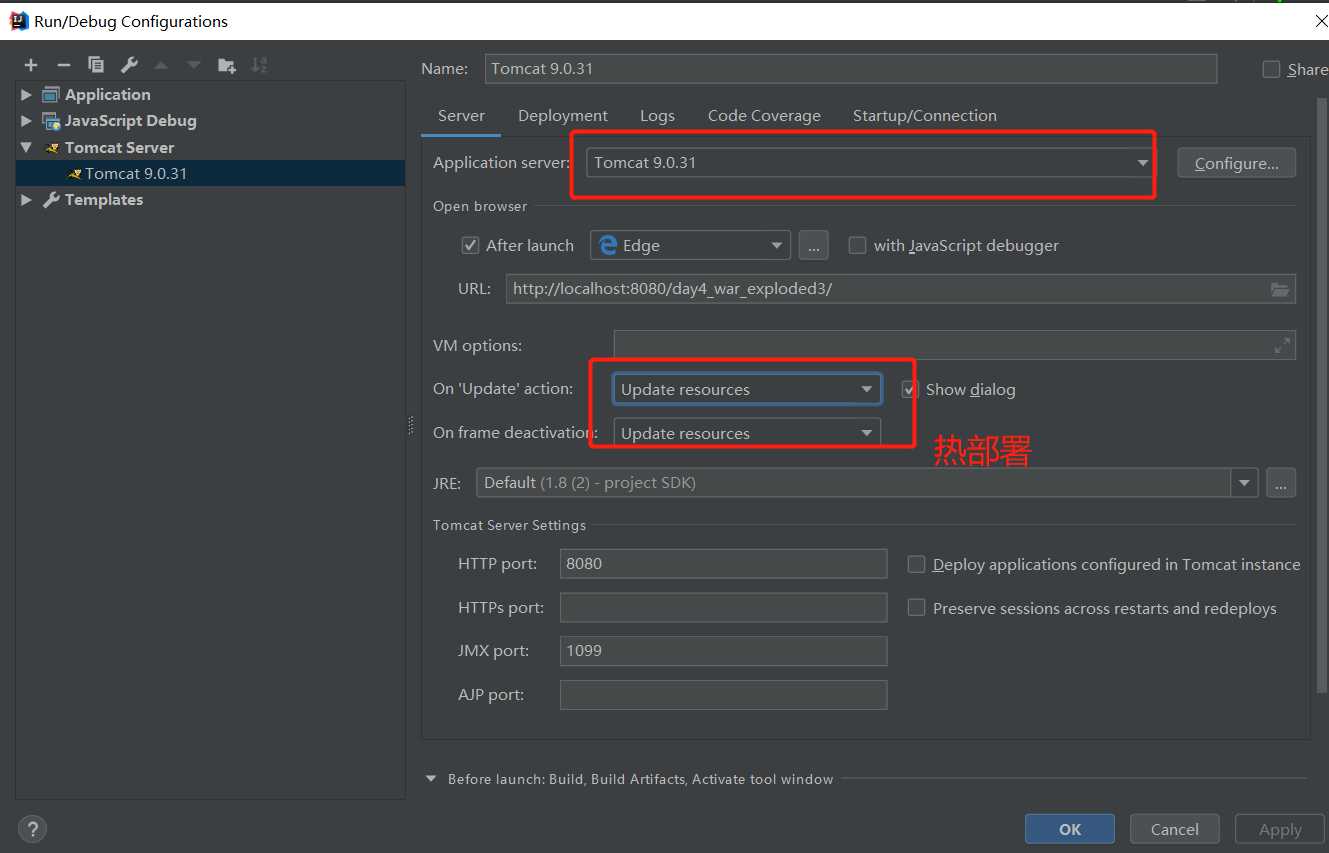Close the Run/Debug Configurations dialog
This screenshot has height=853, width=1329.
[1321, 21]
